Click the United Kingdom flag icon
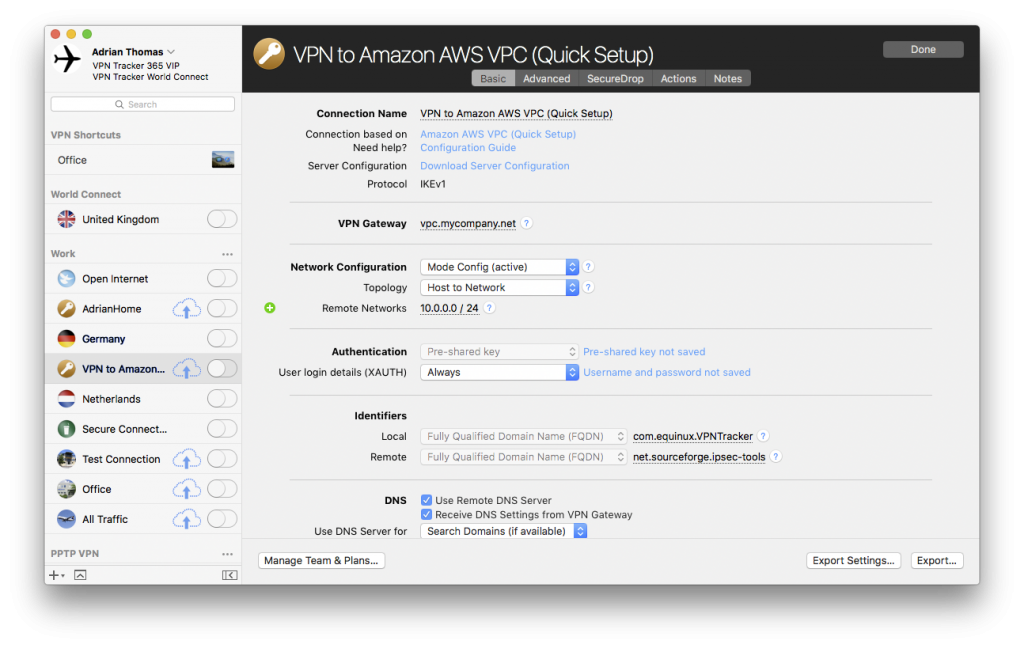 [x=65, y=219]
